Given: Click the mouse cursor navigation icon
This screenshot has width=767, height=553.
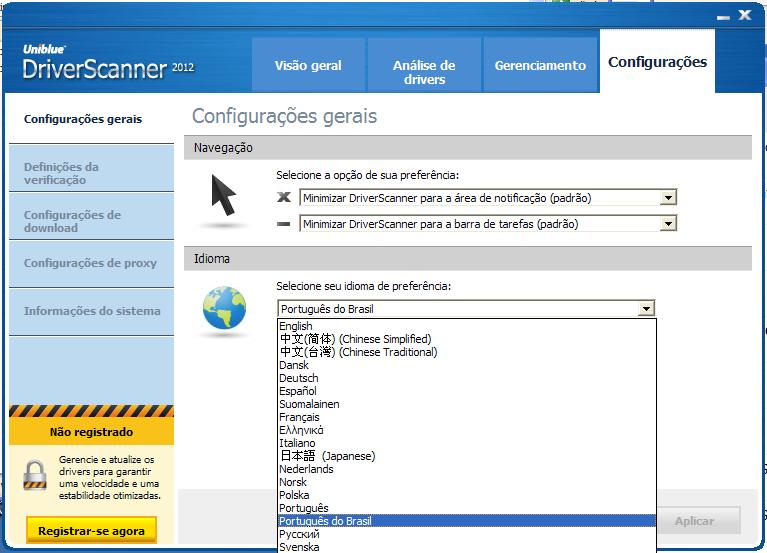Looking at the screenshot, I should (224, 195).
